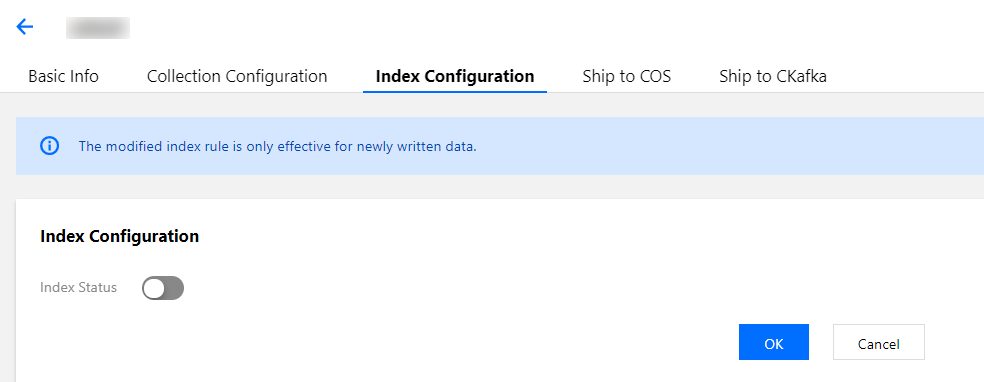Click the Cancel button
Image resolution: width=984 pixels, height=382 pixels.
879,342
